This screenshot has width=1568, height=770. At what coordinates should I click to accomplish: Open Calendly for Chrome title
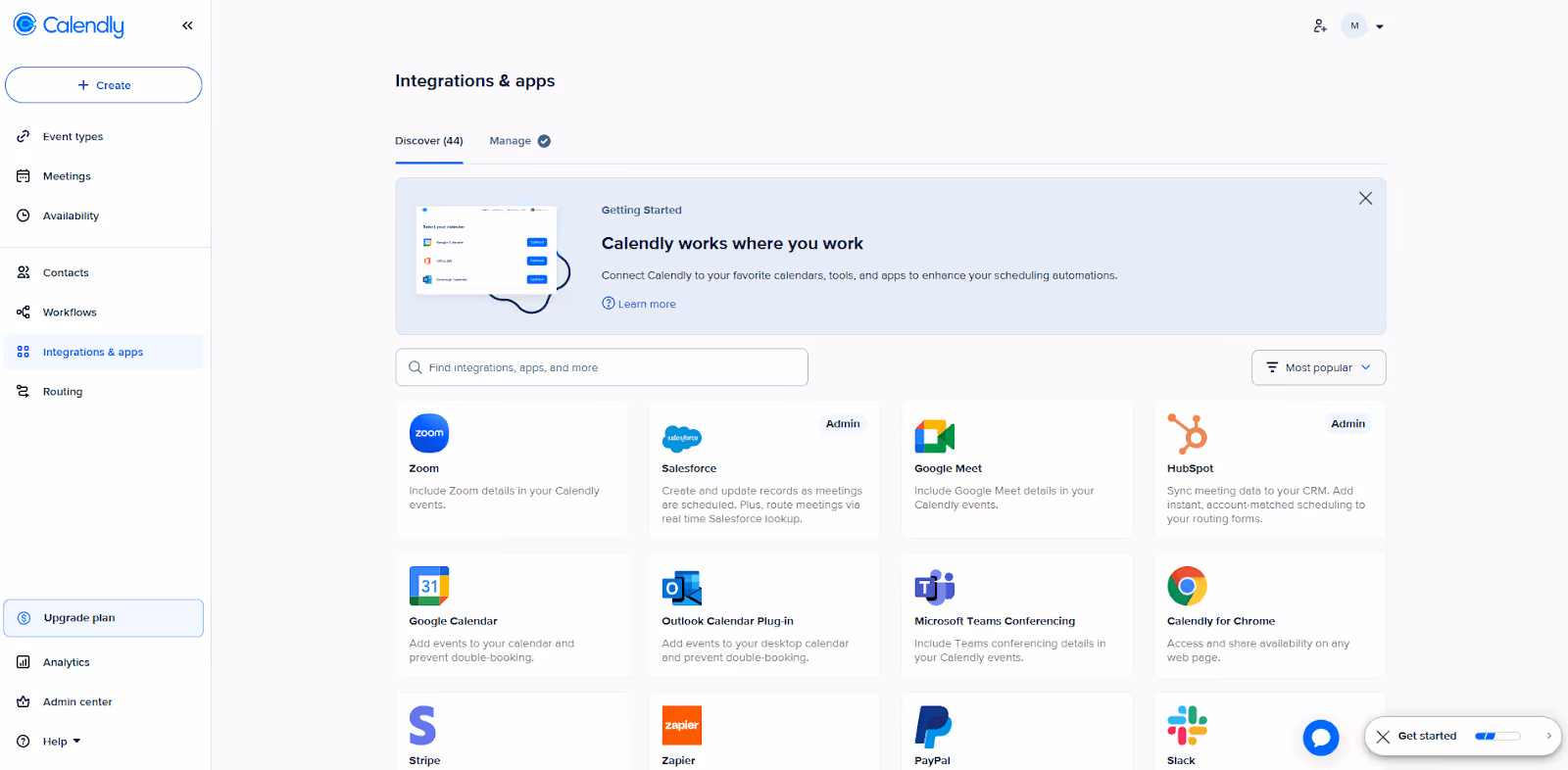click(x=1221, y=621)
